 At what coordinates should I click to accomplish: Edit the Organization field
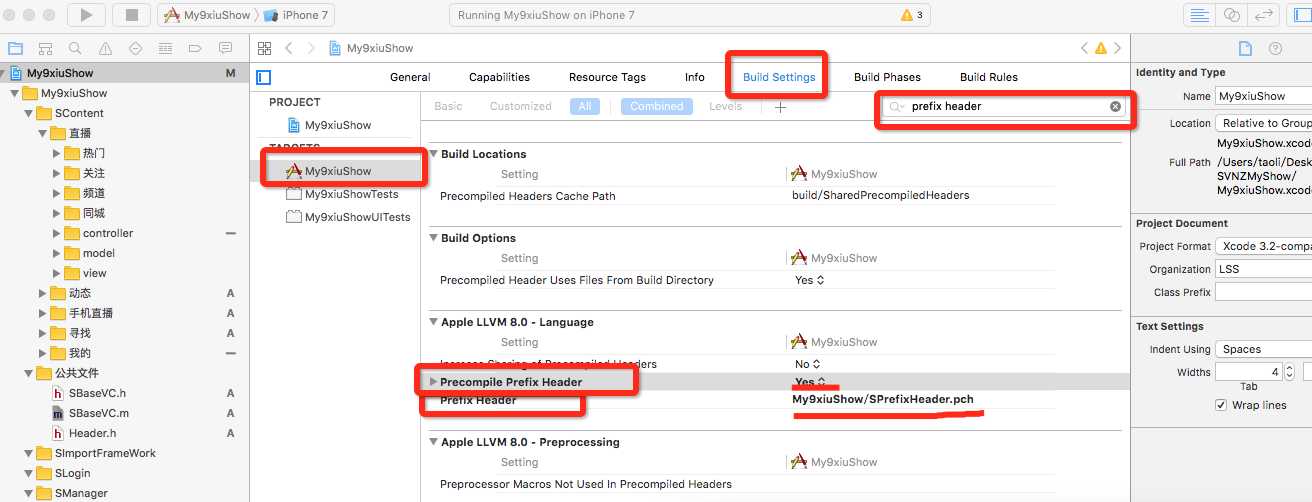(x=1263, y=269)
